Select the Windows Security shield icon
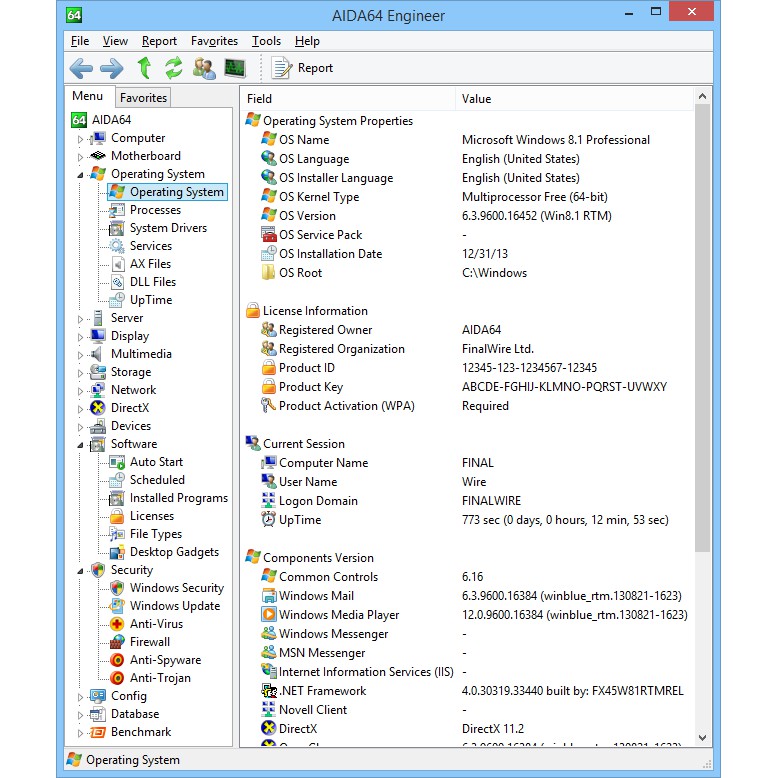This screenshot has width=778, height=778. point(117,588)
